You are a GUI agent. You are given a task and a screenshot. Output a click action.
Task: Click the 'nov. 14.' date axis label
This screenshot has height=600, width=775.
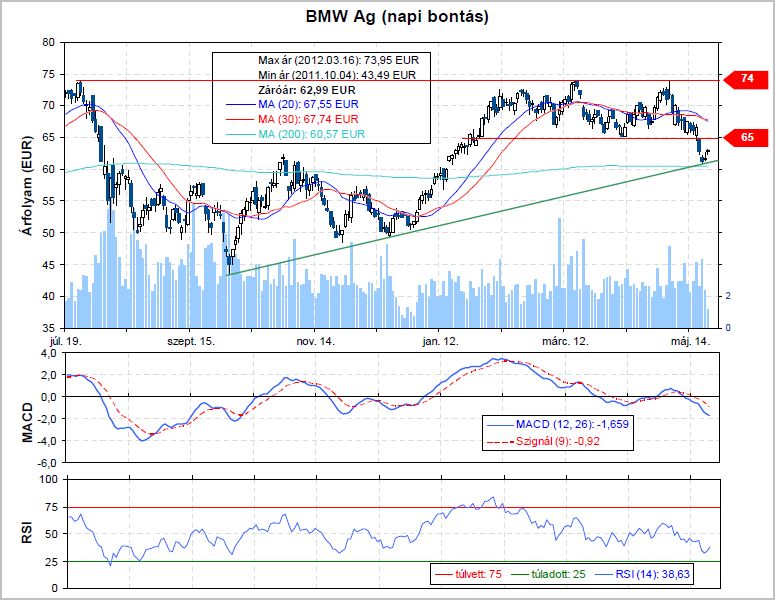(315, 341)
